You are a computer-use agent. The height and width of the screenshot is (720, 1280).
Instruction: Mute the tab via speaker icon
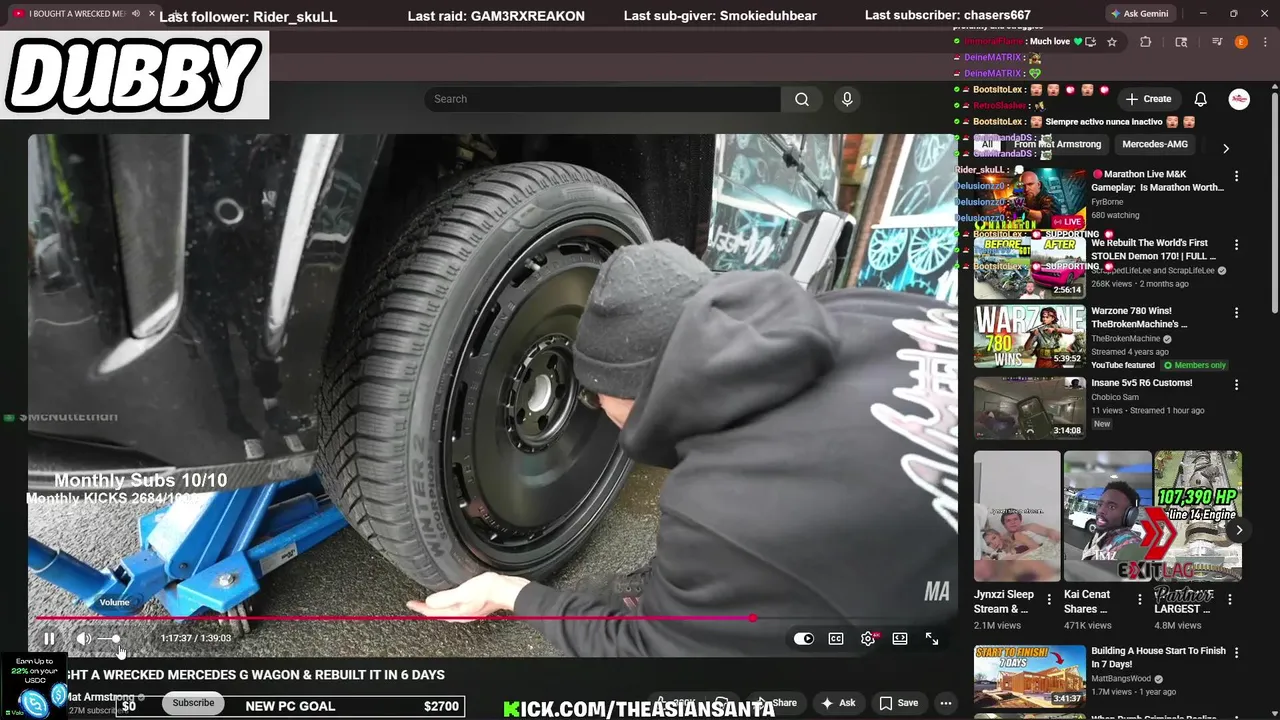136,14
